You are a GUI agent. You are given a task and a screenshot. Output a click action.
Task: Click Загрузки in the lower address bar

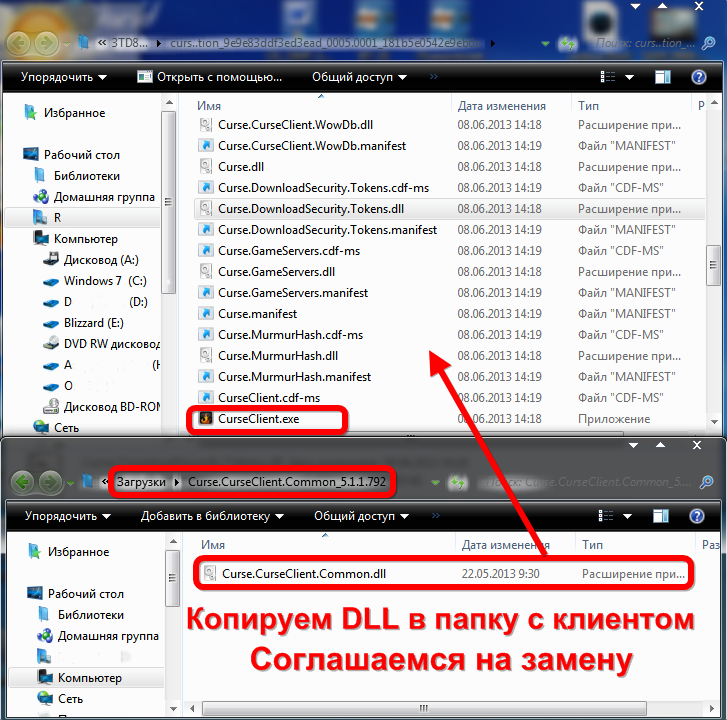pos(141,482)
